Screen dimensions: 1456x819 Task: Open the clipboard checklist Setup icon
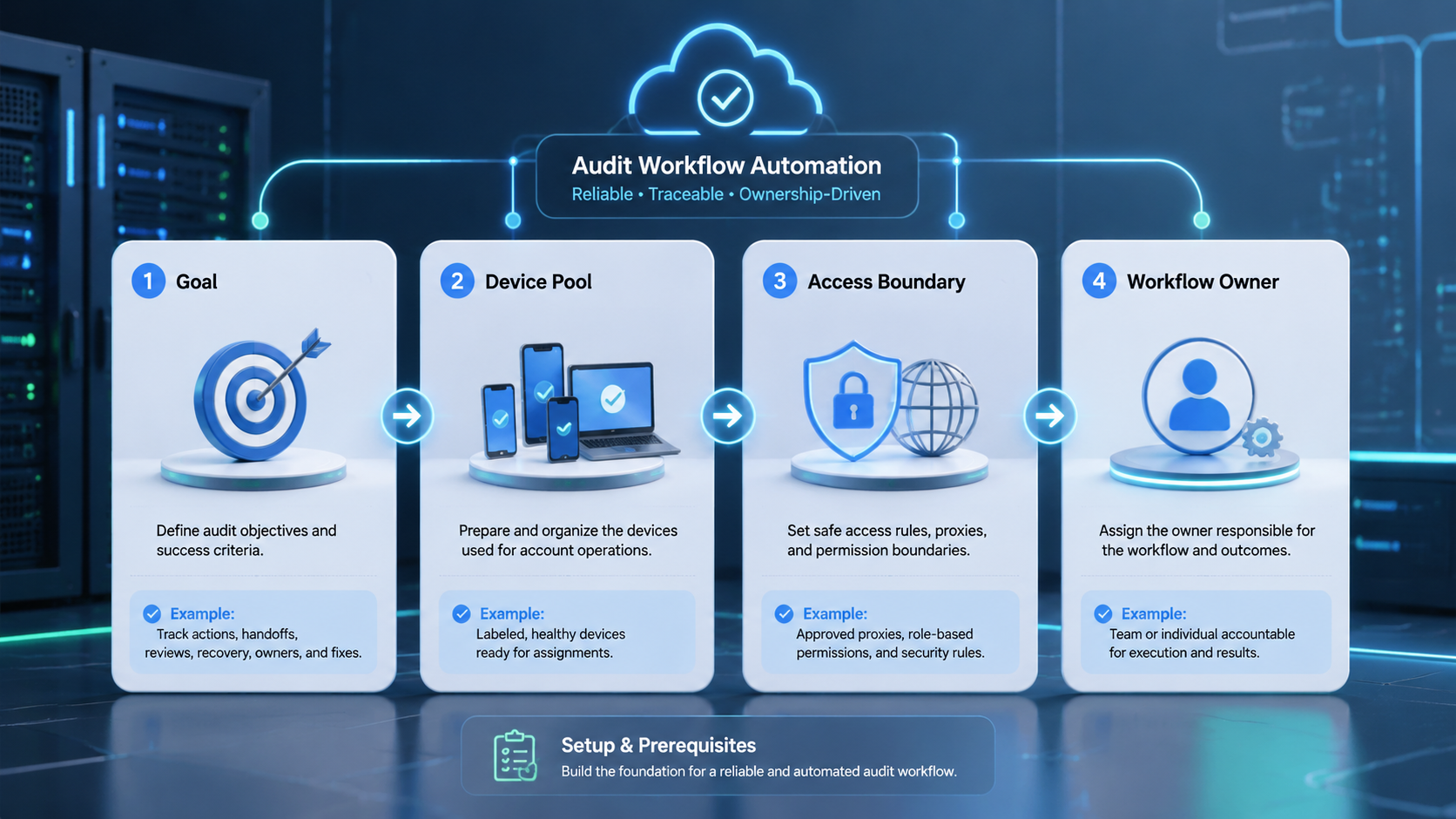point(515,755)
